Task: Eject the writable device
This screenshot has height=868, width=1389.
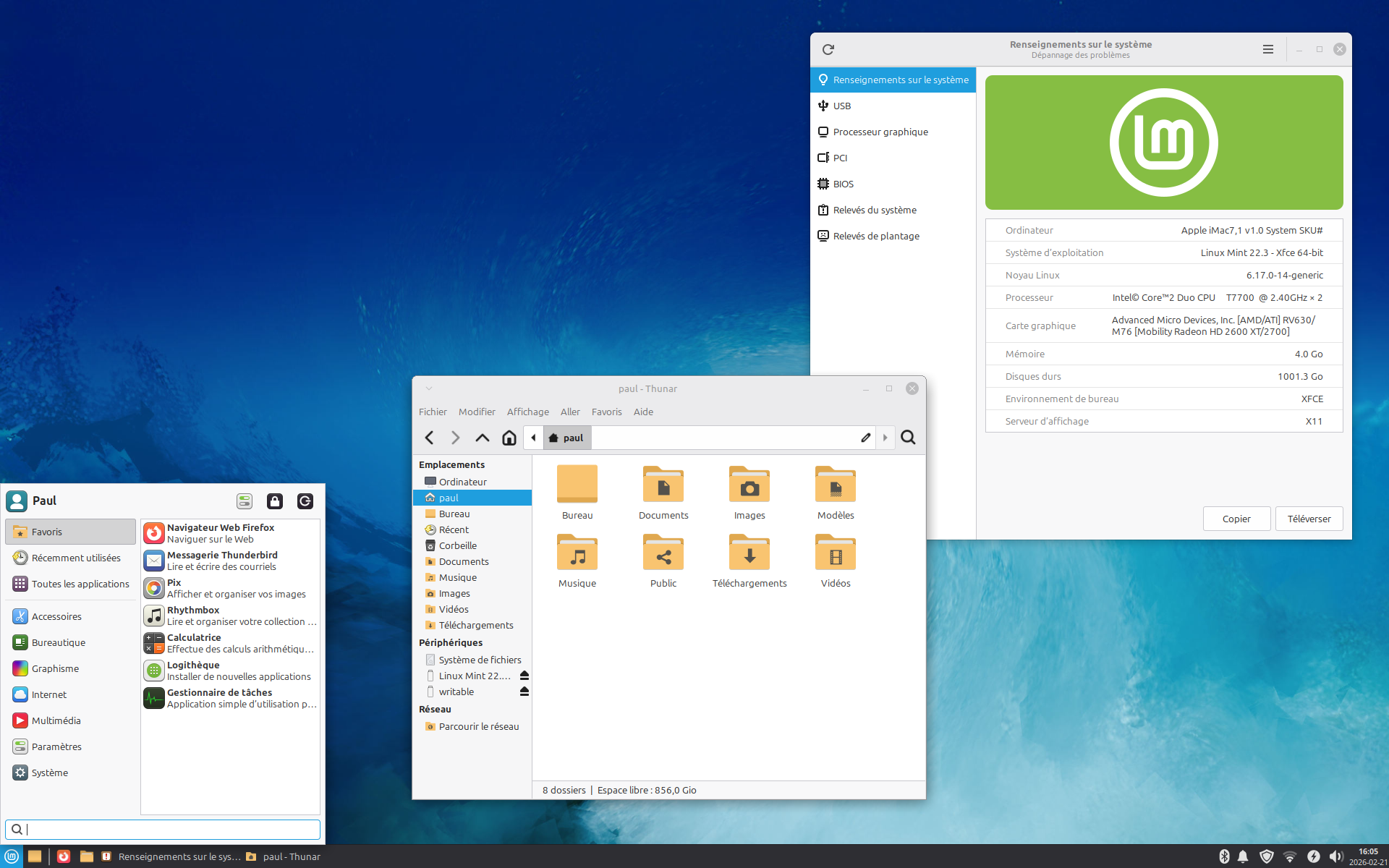Action: click(x=524, y=692)
